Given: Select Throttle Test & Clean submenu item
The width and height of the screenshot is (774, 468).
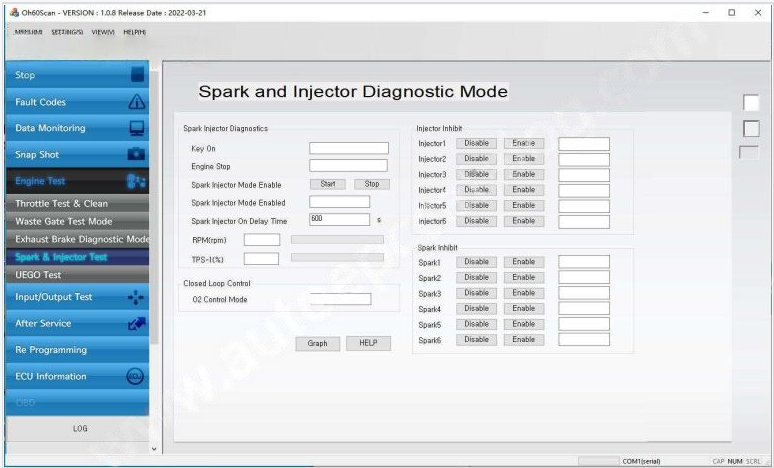Looking at the screenshot, I should point(62,204).
